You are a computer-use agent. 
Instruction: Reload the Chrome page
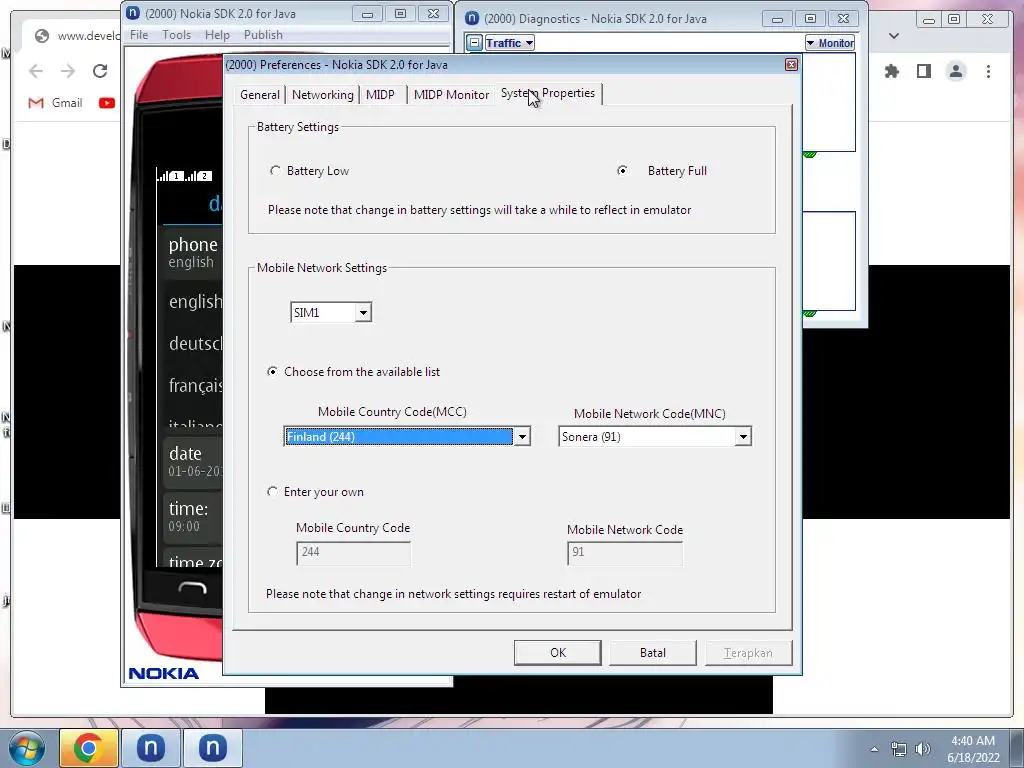[100, 71]
